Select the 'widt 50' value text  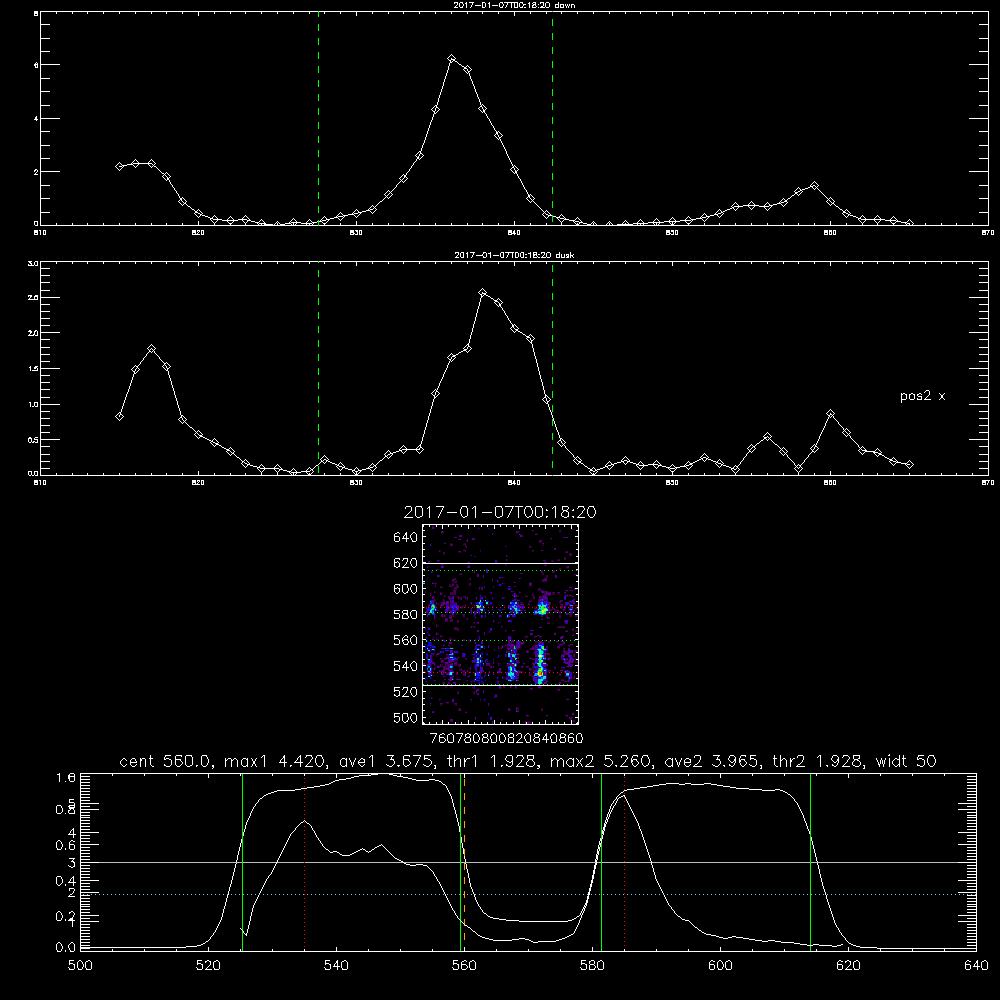[906, 761]
